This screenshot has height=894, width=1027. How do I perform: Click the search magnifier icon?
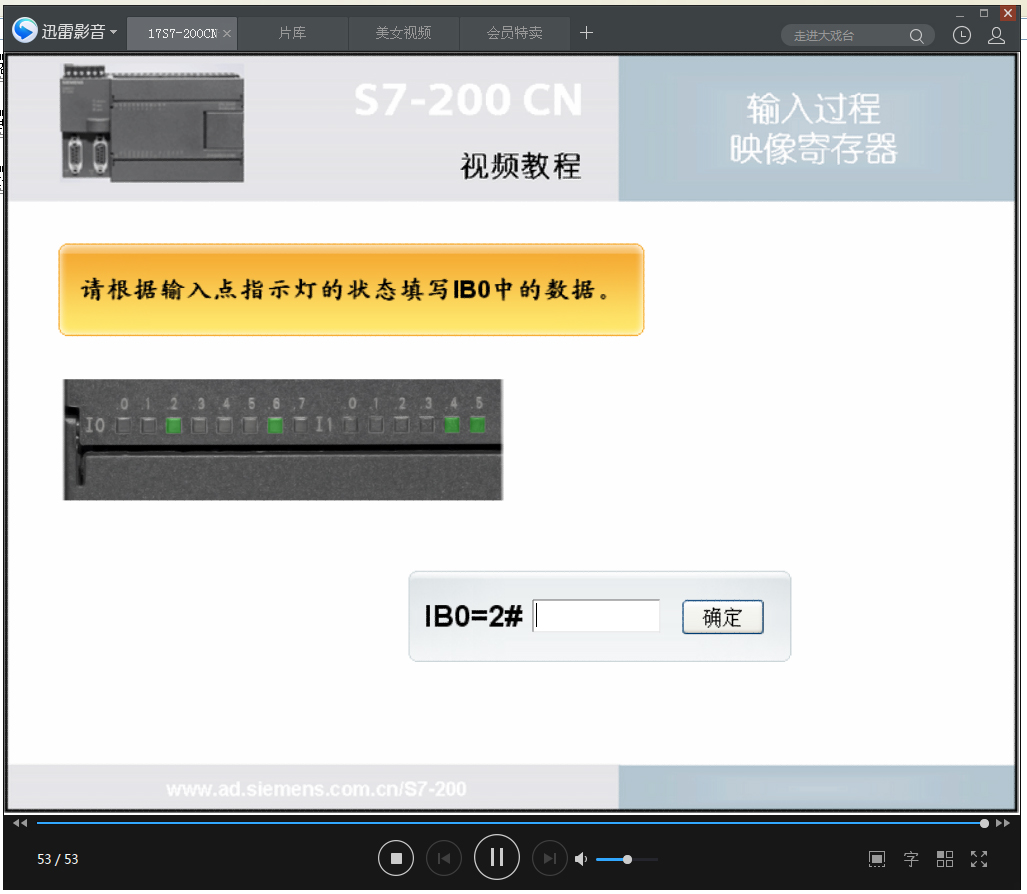pos(917,36)
